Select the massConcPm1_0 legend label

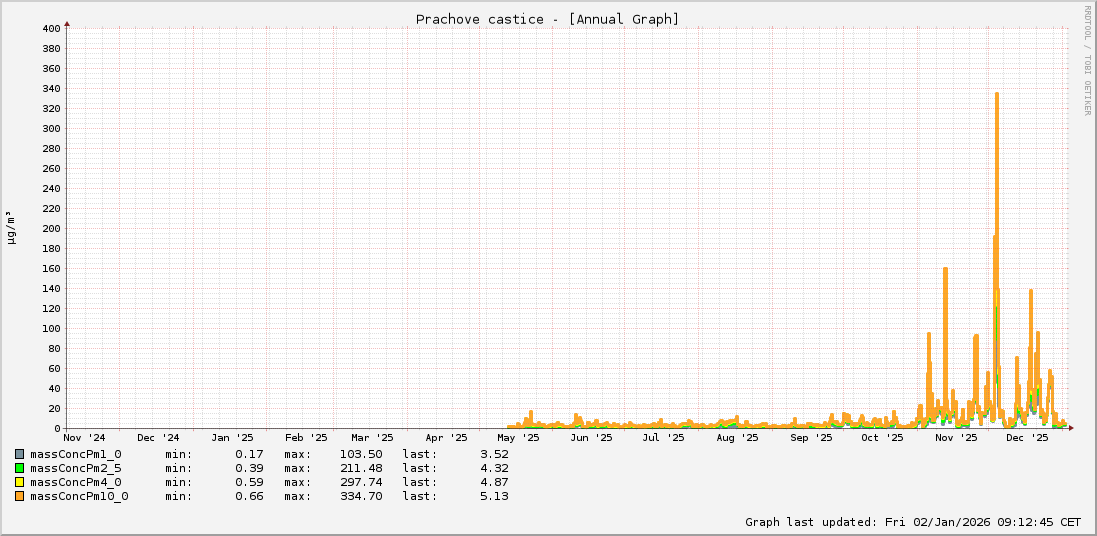click(75, 454)
